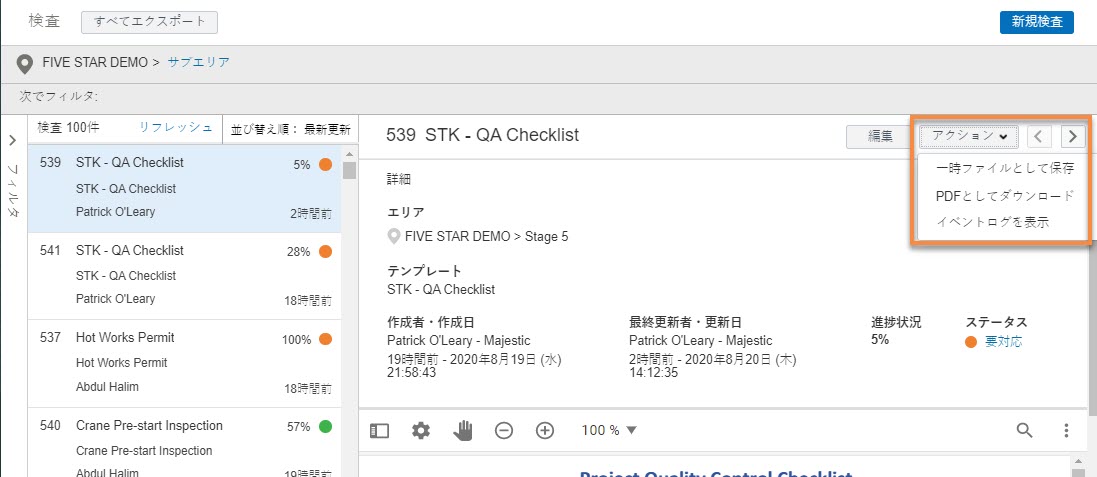
Task: Select the hand pan tool
Action: tap(463, 430)
